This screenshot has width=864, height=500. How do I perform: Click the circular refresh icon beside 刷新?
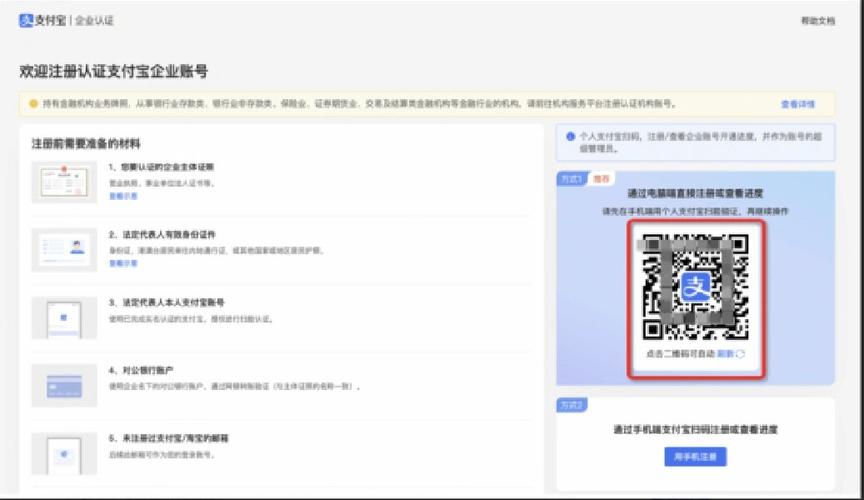coord(740,354)
